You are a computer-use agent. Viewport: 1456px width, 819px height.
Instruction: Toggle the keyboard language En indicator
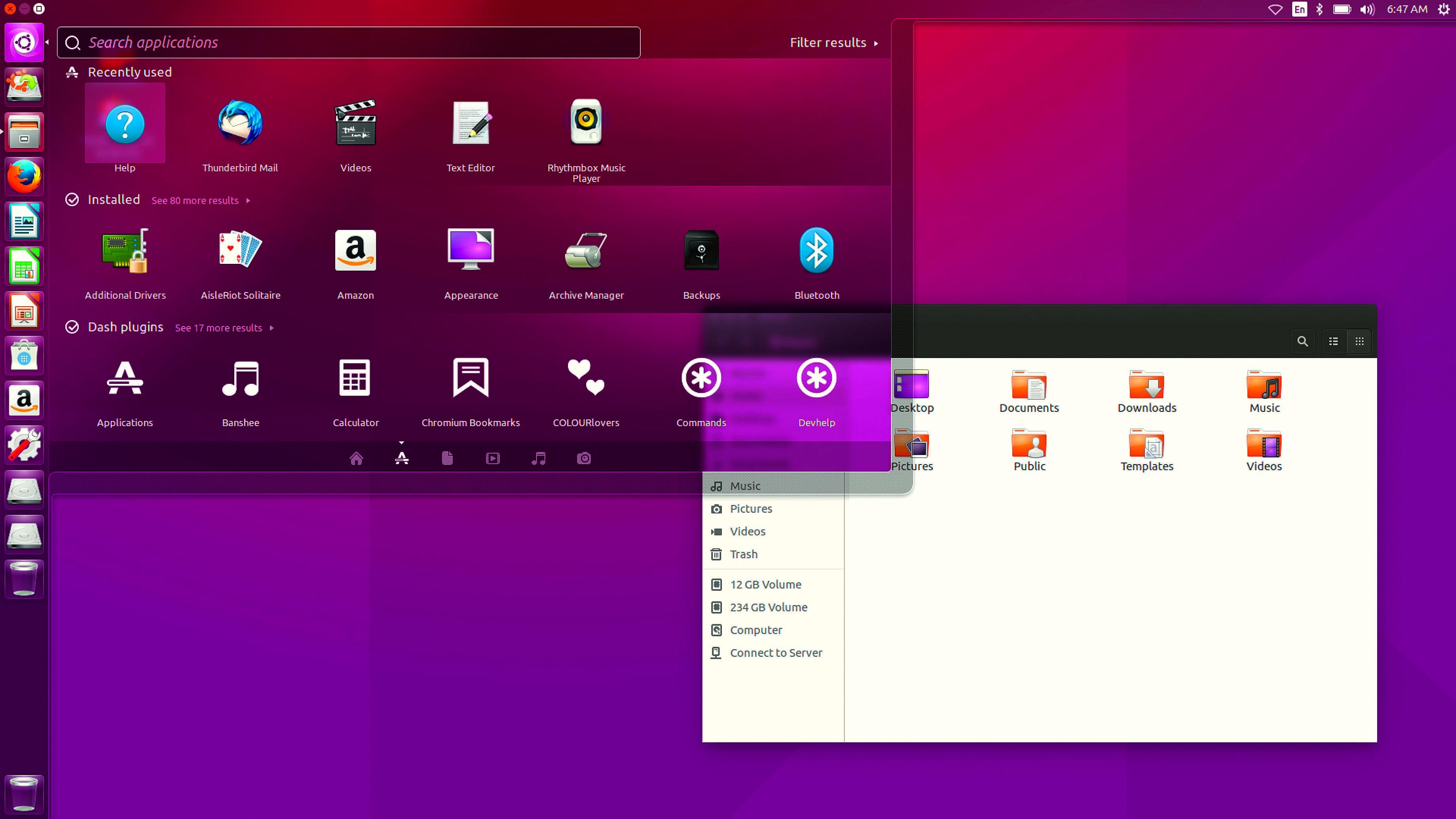click(x=1299, y=9)
